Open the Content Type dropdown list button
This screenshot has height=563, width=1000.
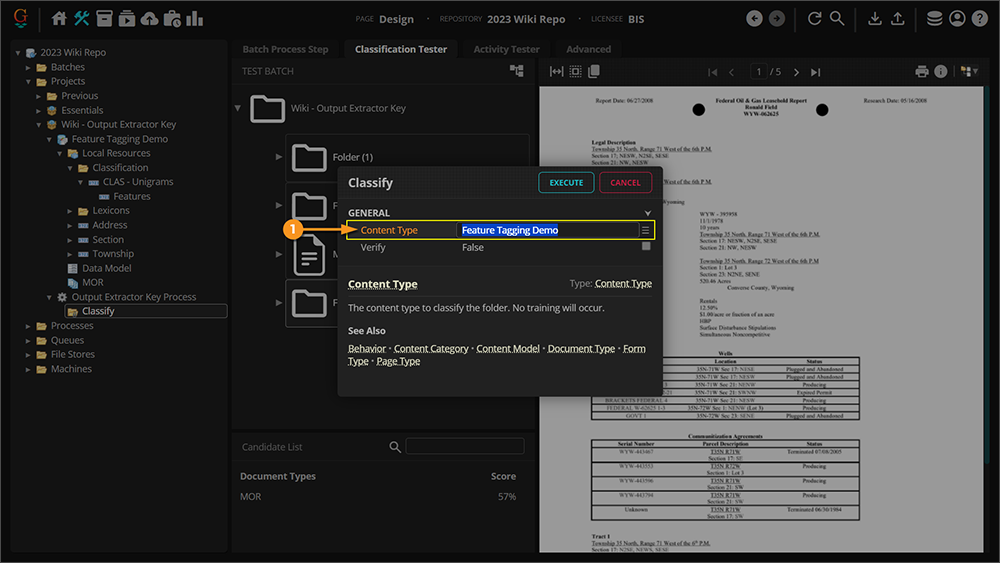pyautogui.click(x=646, y=230)
